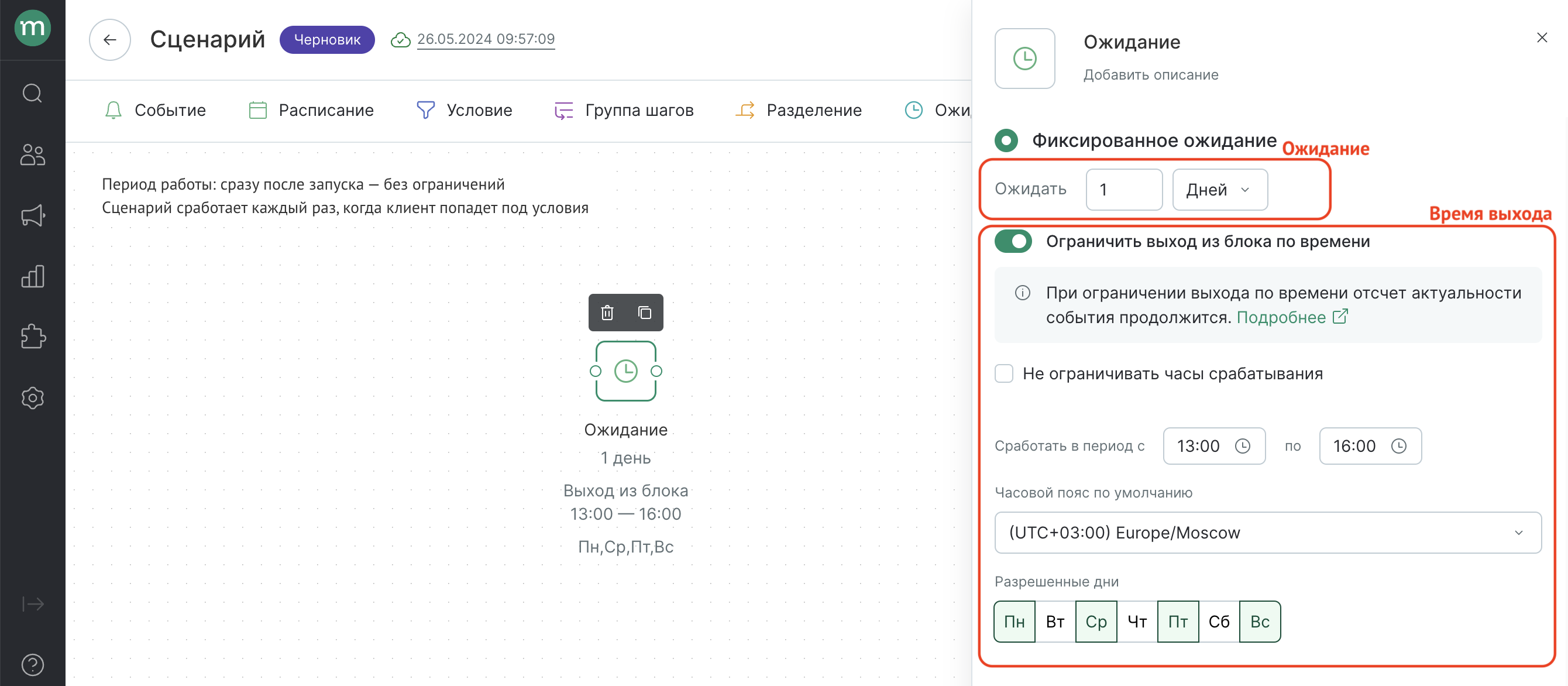The width and height of the screenshot is (1568, 686).
Task: Select the waiting clock block on canvas
Action: (x=626, y=371)
